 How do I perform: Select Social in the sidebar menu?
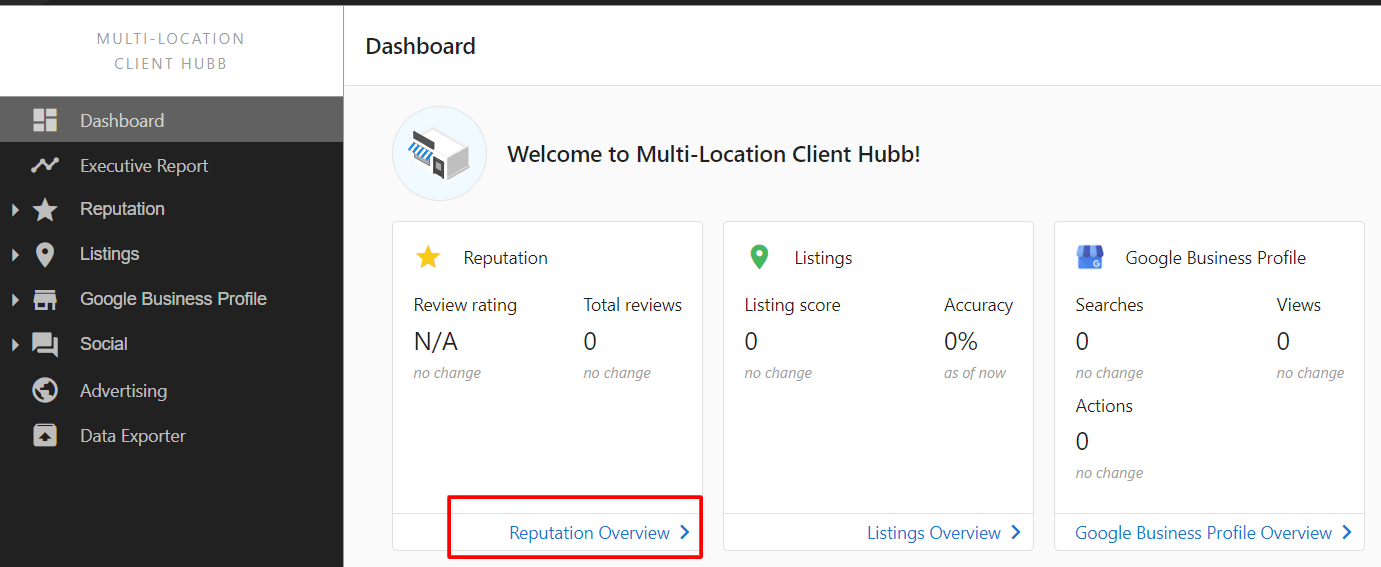(x=171, y=344)
